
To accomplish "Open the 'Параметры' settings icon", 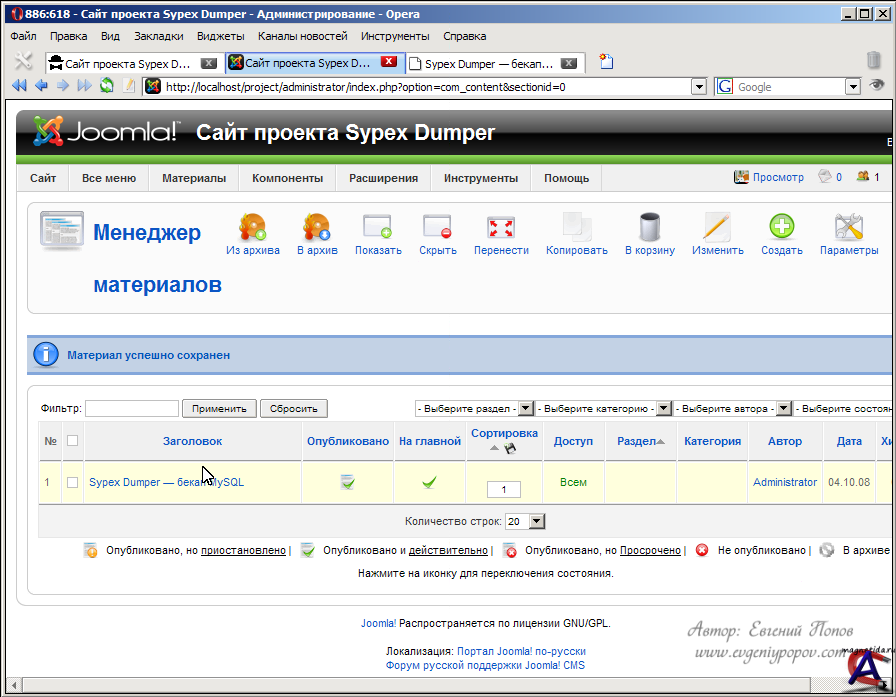I will pos(849,227).
